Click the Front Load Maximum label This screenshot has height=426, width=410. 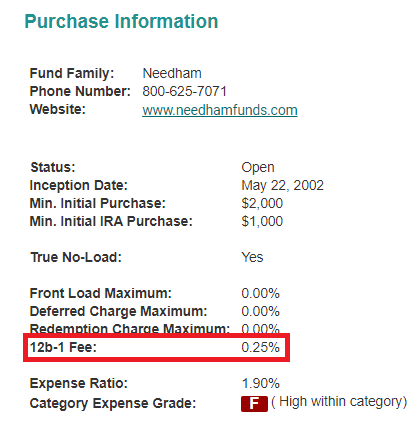coord(101,293)
